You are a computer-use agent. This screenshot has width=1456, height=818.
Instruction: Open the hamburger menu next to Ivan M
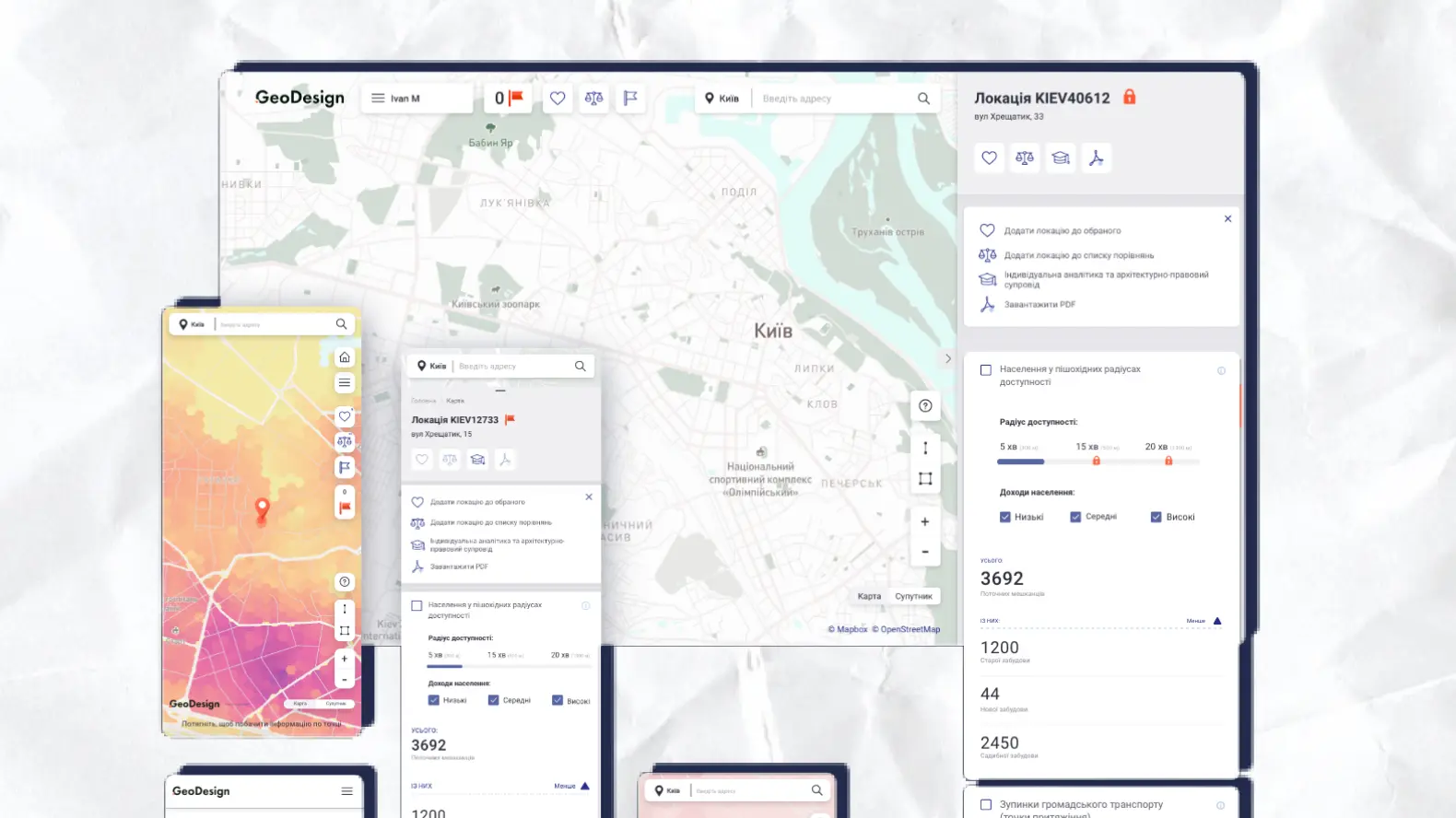pyautogui.click(x=378, y=98)
